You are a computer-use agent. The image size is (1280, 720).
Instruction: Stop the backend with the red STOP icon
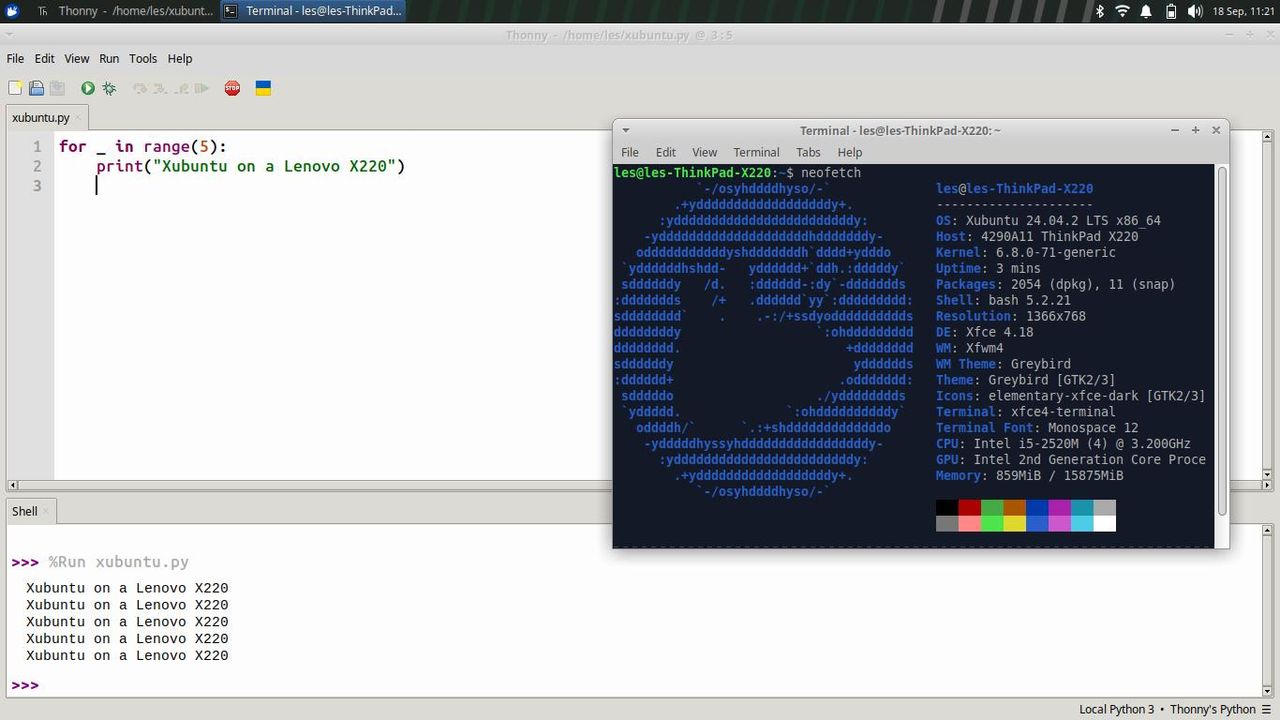click(232, 88)
